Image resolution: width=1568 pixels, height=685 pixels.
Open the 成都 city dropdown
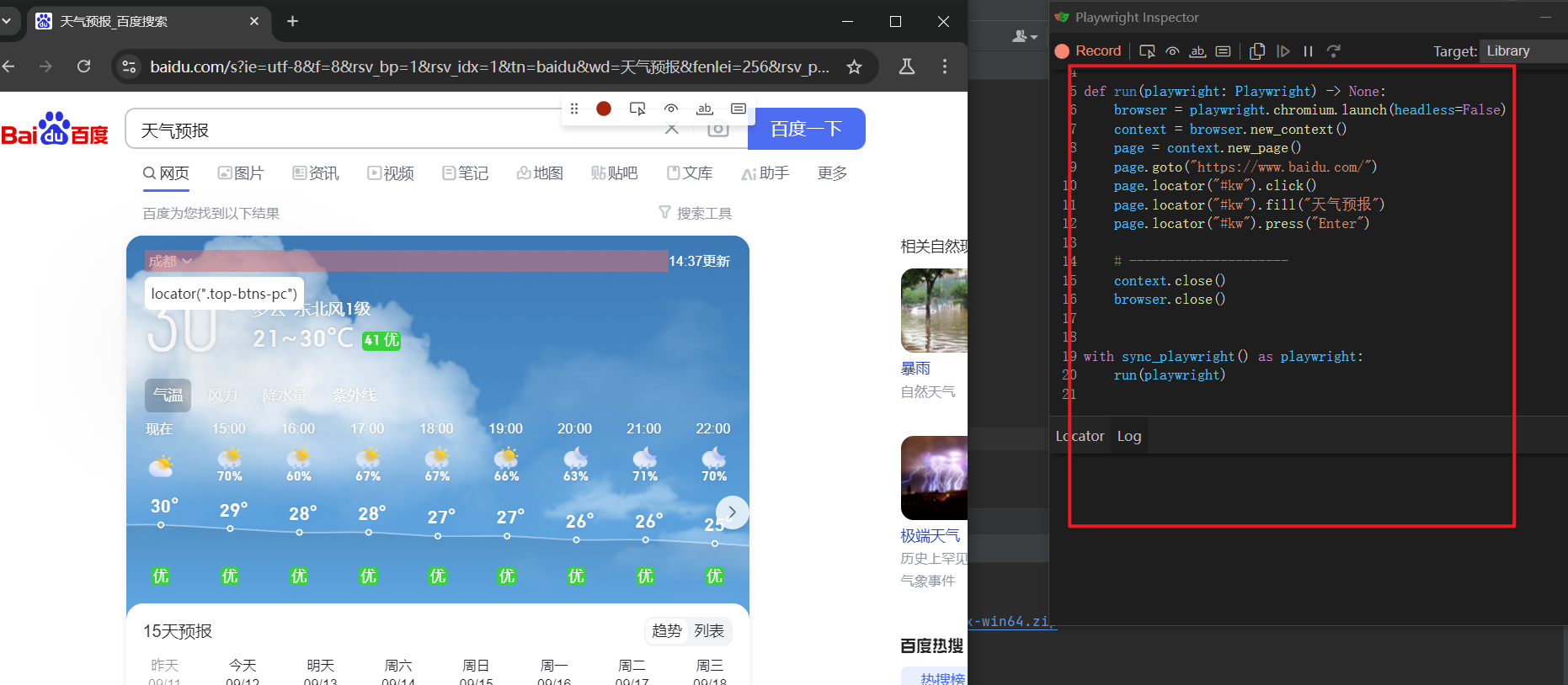170,262
